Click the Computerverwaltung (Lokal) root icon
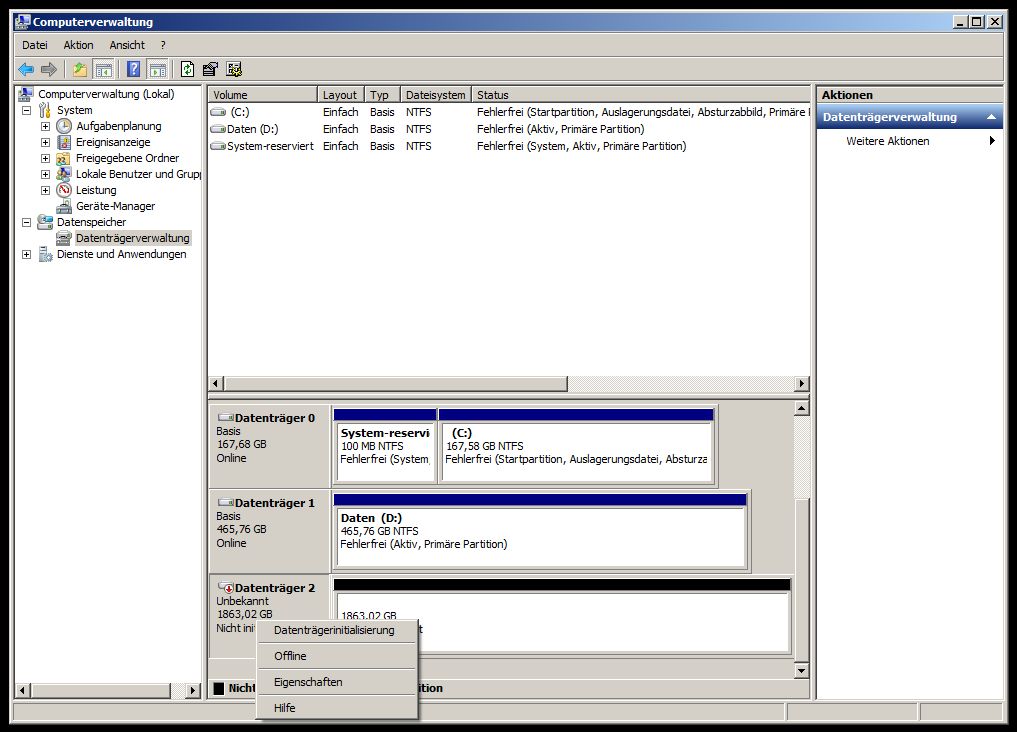Screen dimensions: 1017x732 [25, 94]
